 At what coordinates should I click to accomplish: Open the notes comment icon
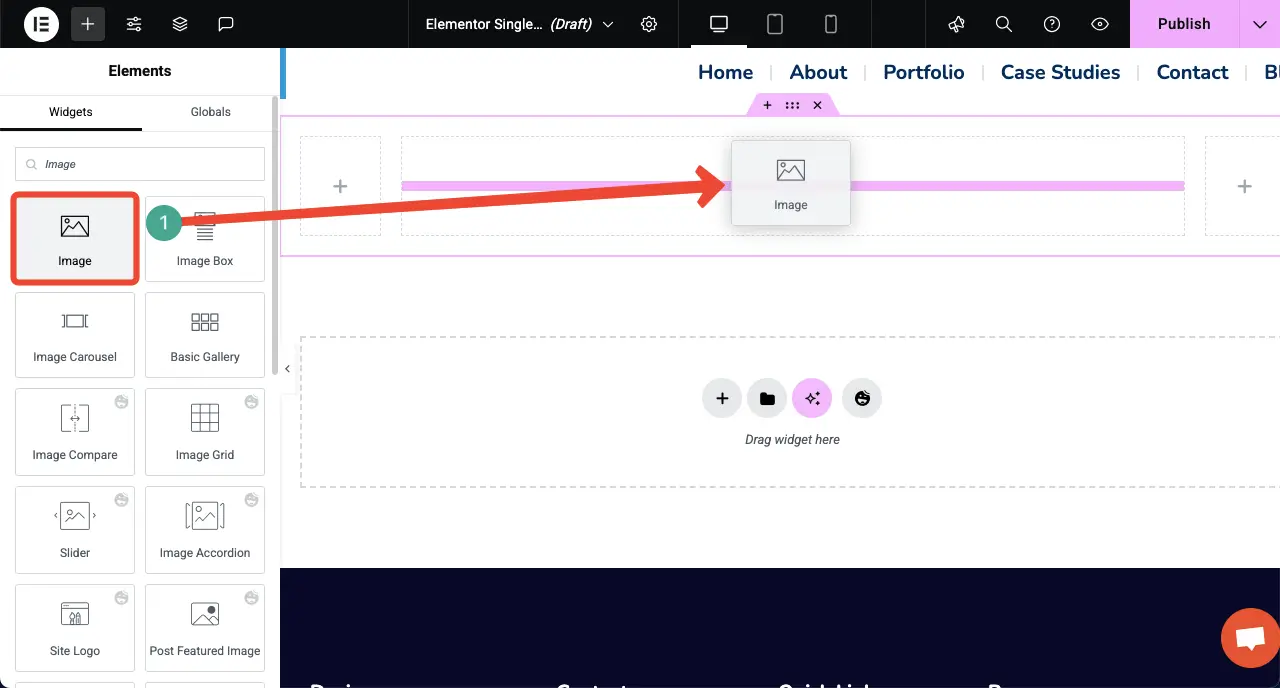(x=226, y=24)
